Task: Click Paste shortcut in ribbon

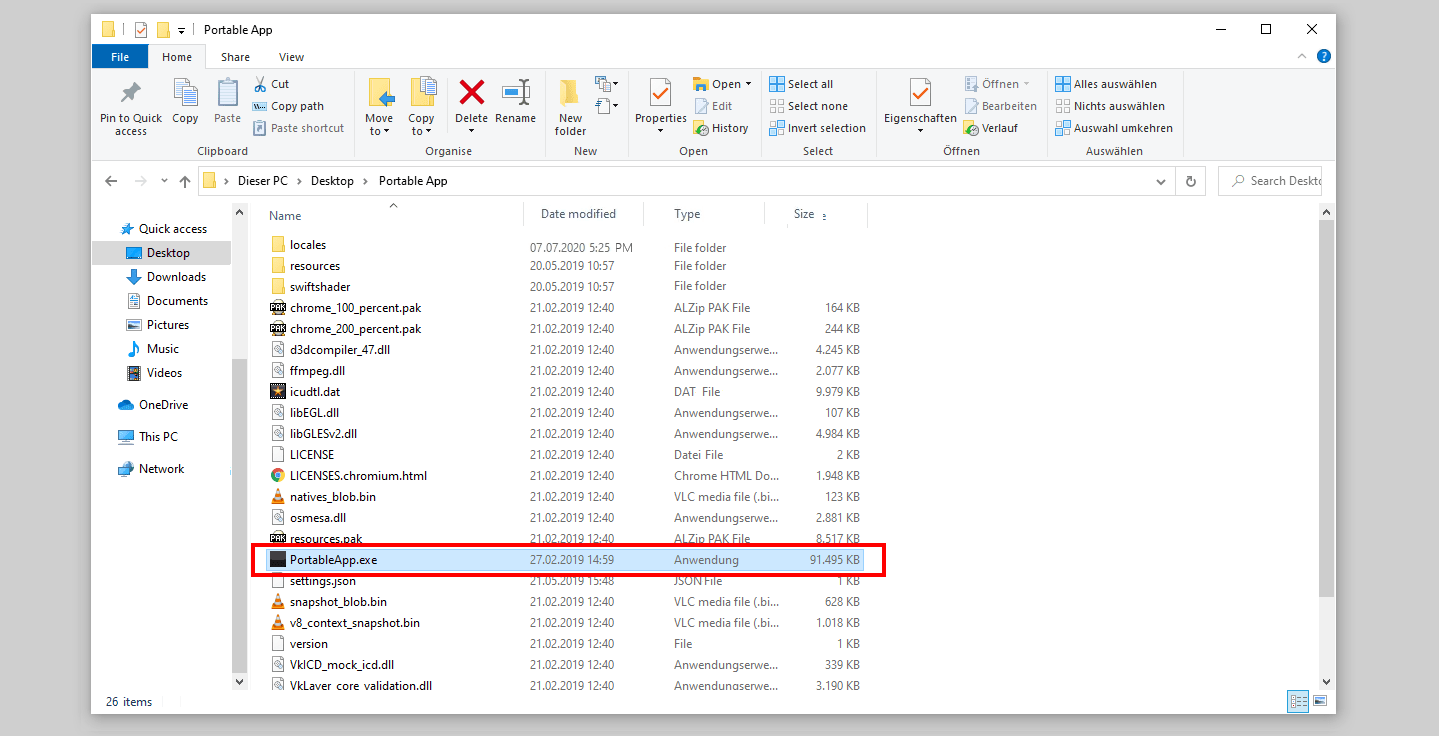Action: pyautogui.click(x=298, y=128)
